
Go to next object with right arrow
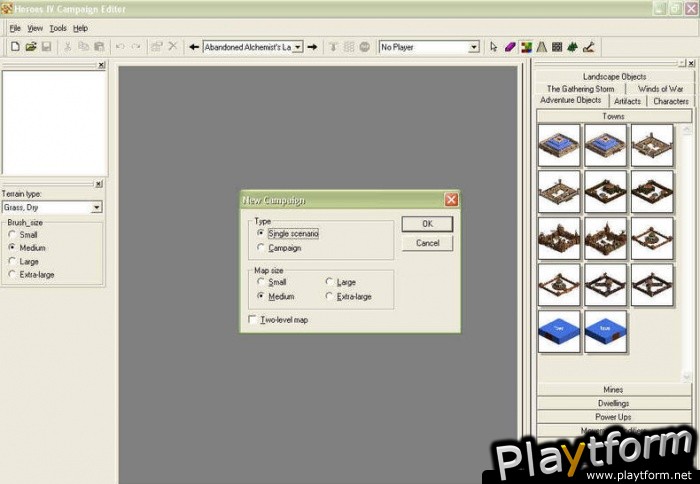[312, 47]
